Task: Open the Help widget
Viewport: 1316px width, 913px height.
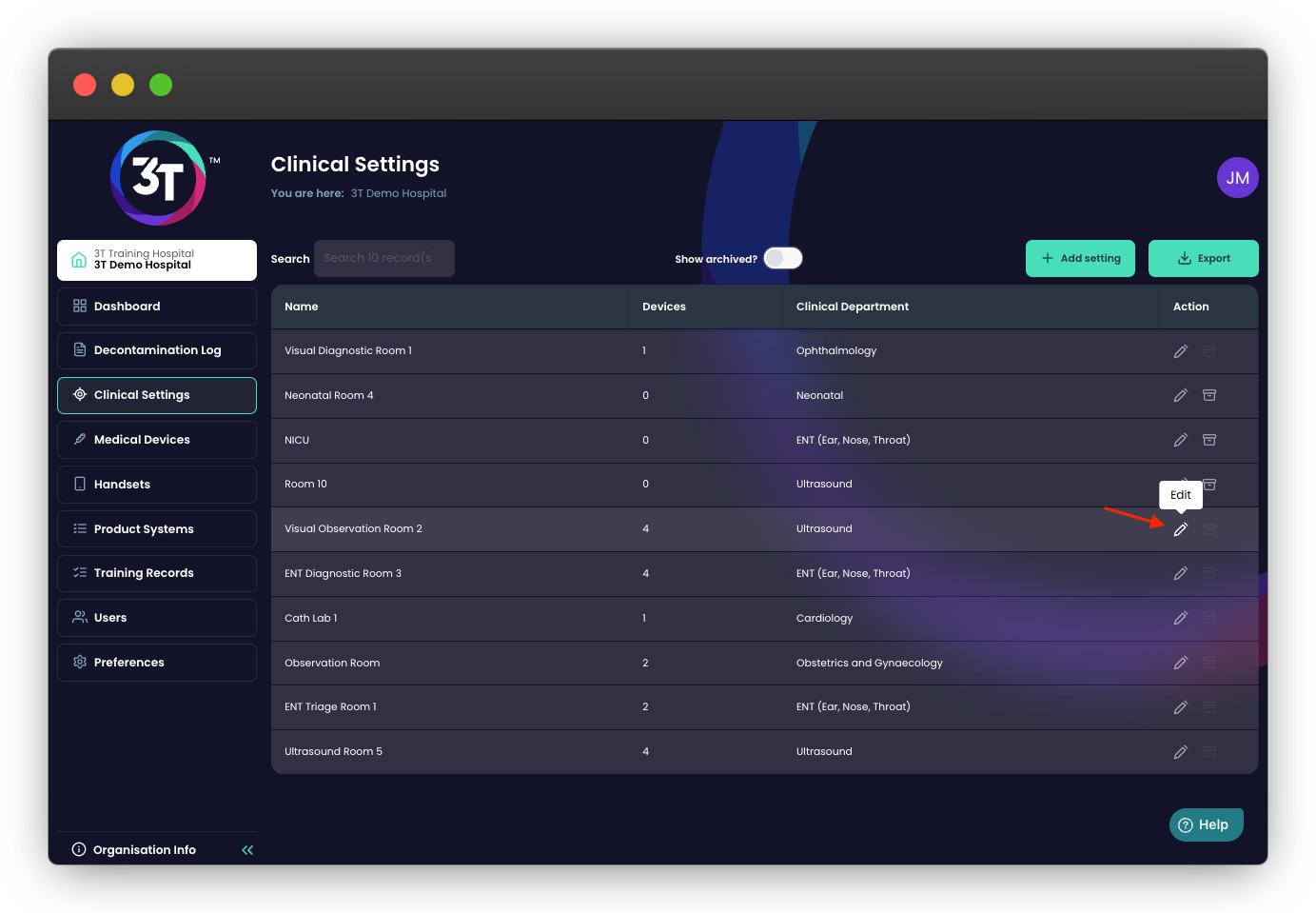Action: (x=1206, y=824)
